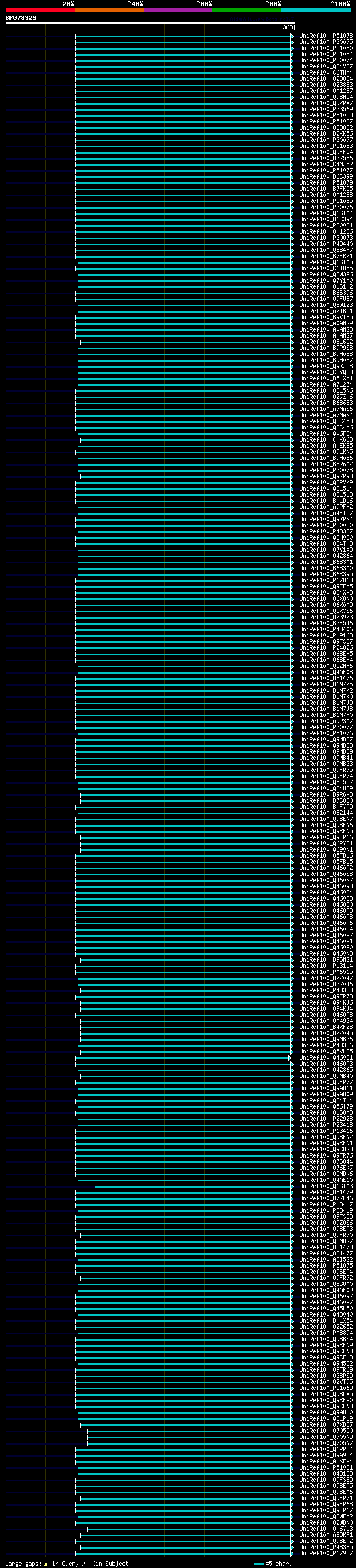Click the red 20% color legend segment
The height and width of the screenshot is (1568, 356).
coord(39,10)
